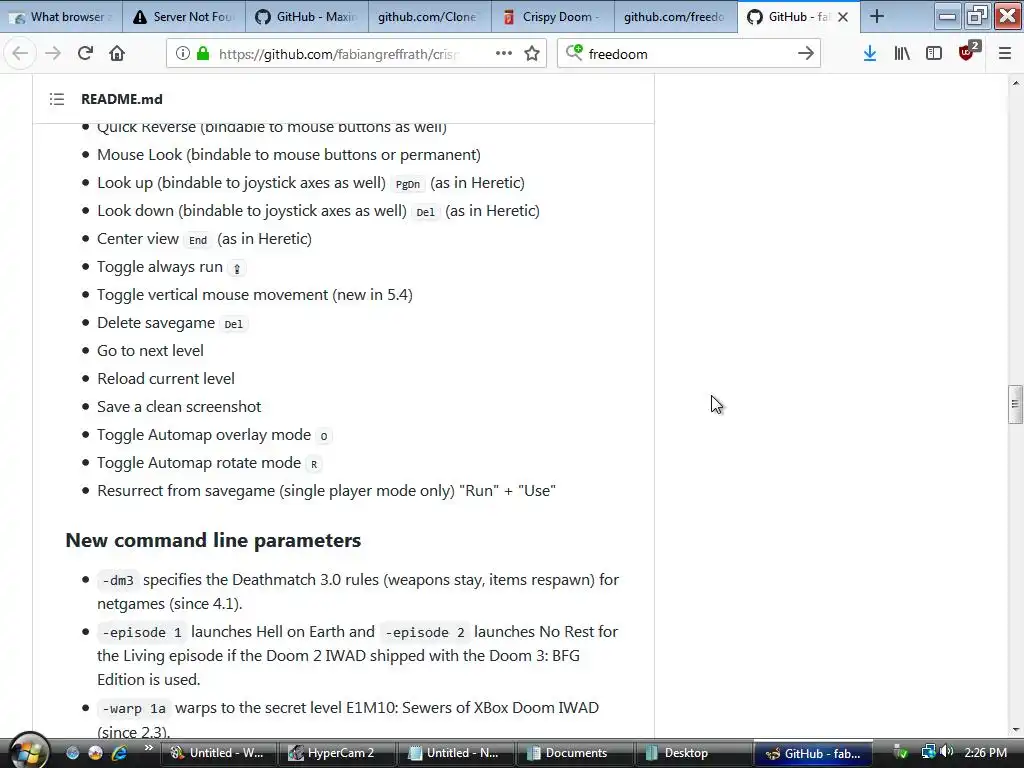Open the browser home page icon

[x=117, y=54]
